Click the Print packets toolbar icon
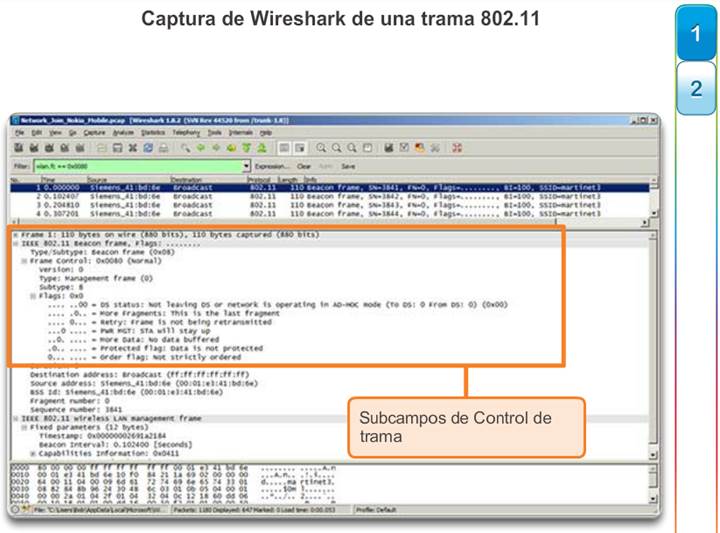The image size is (720, 533). [x=163, y=148]
